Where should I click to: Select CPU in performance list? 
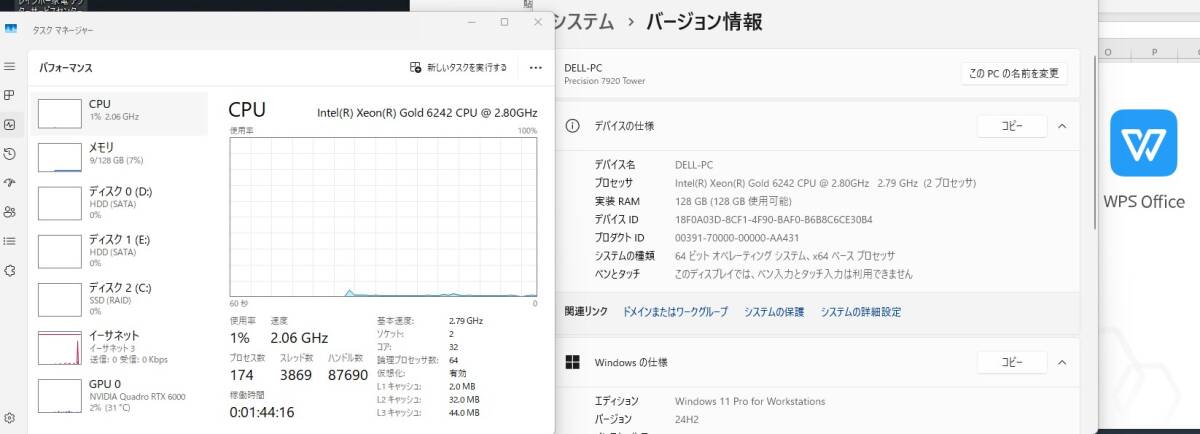tap(120, 114)
